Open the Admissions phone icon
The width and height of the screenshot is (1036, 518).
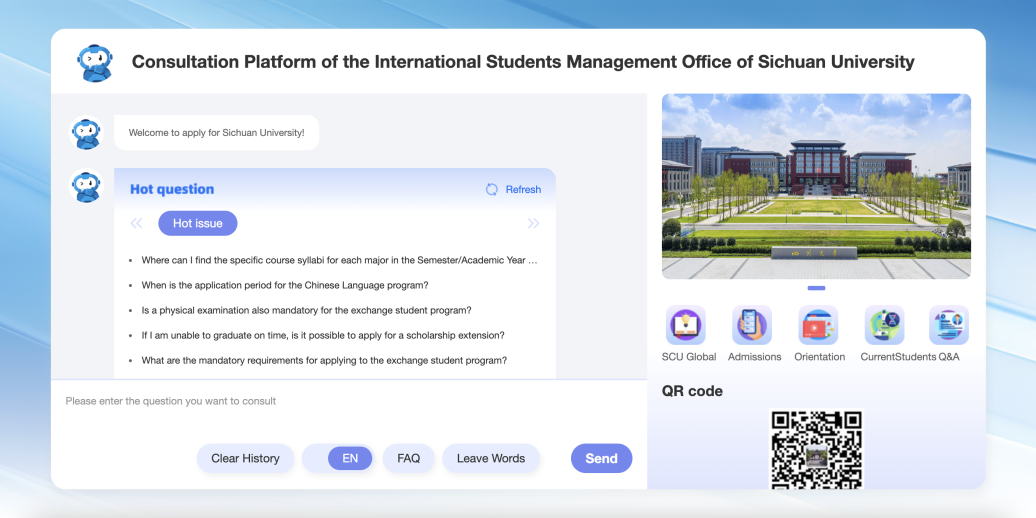[x=752, y=326]
